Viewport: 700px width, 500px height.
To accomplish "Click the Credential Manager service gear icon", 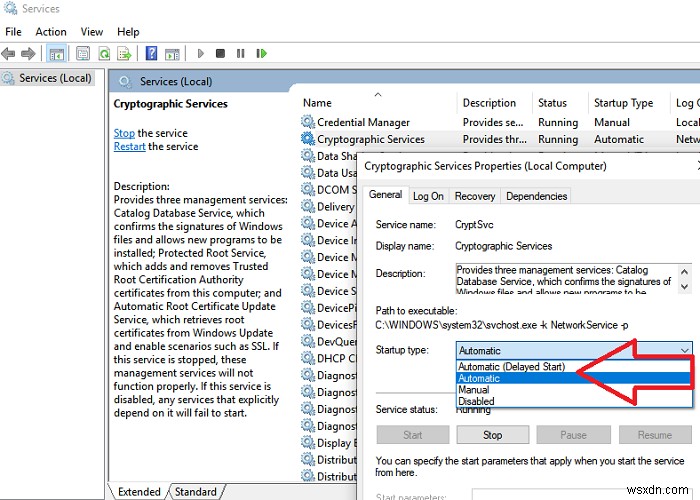I will (x=308, y=121).
